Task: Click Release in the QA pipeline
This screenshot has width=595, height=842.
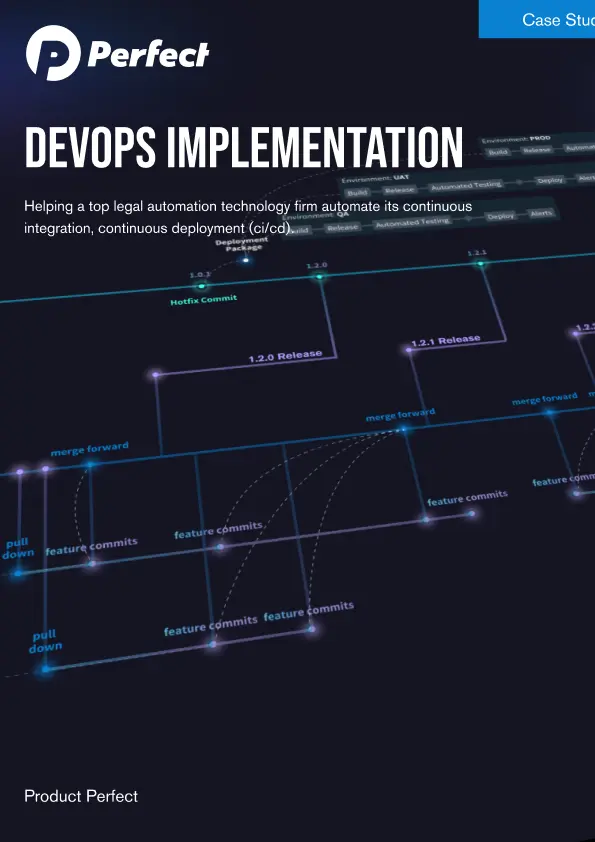Action: (342, 228)
